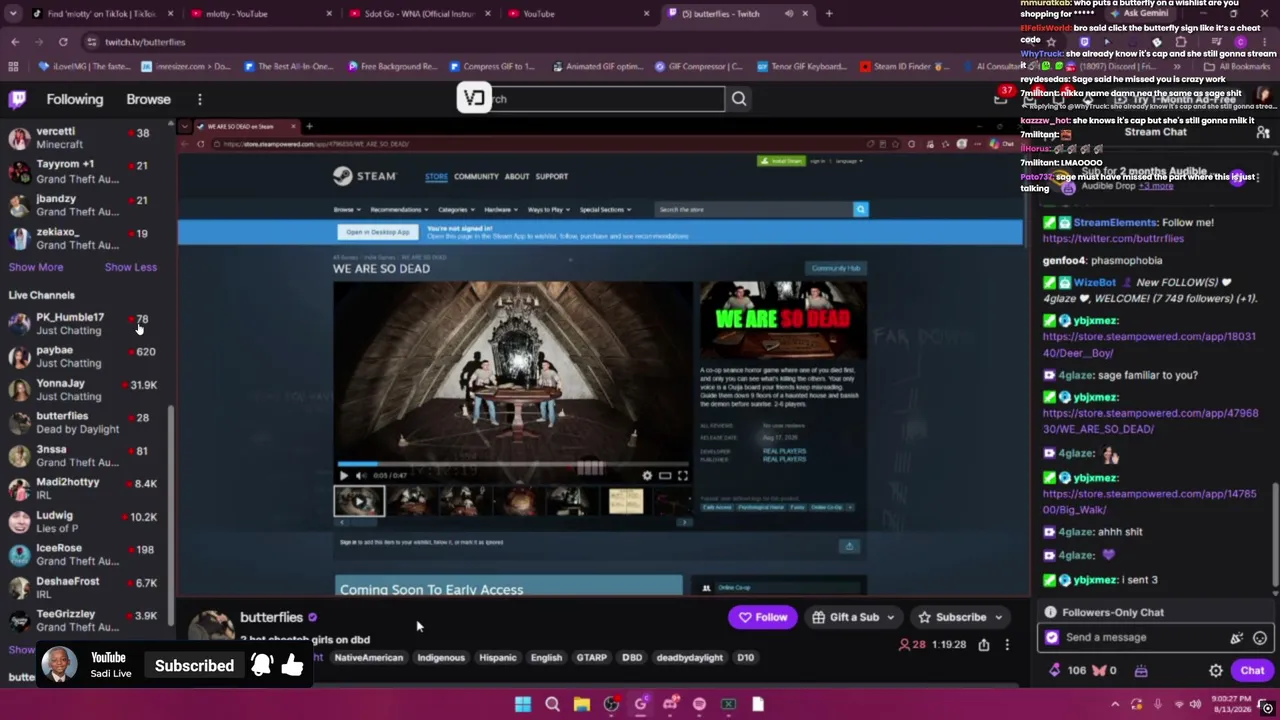Click the bits icon in the chat box
1280x720 pixels.
pos(1237,637)
